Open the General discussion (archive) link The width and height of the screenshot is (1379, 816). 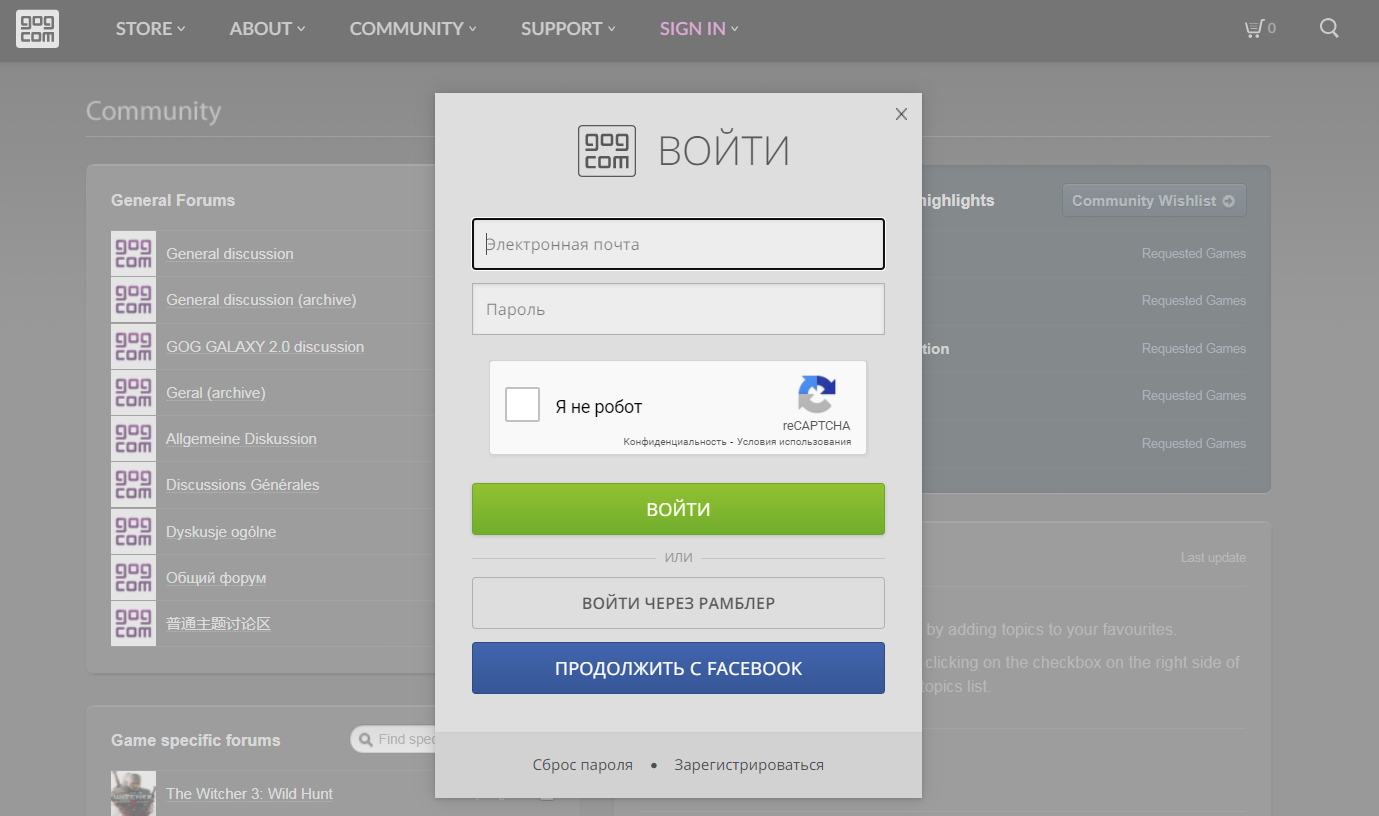click(261, 300)
